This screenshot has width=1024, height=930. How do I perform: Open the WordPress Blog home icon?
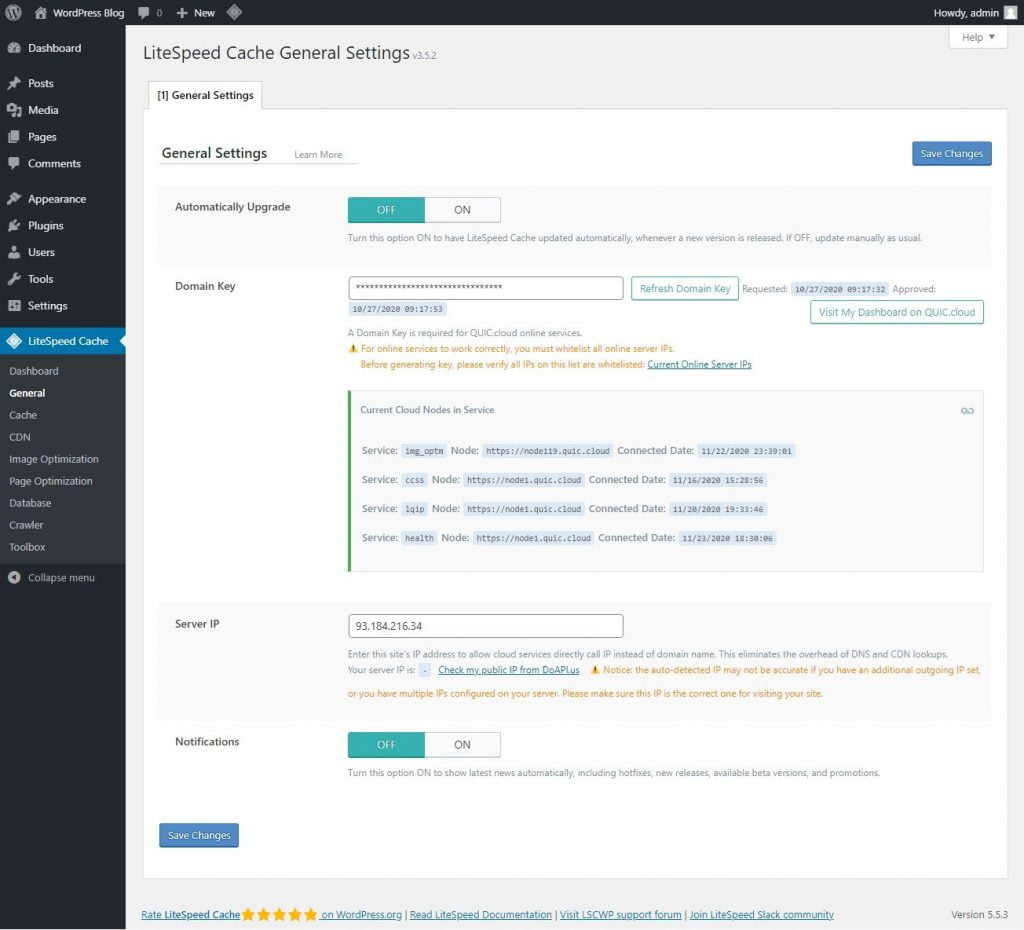[40, 12]
